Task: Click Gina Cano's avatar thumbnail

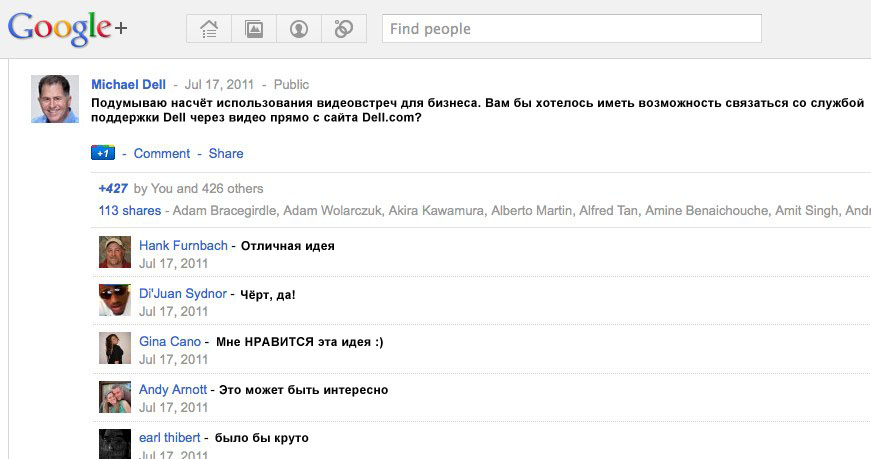Action: coord(115,348)
